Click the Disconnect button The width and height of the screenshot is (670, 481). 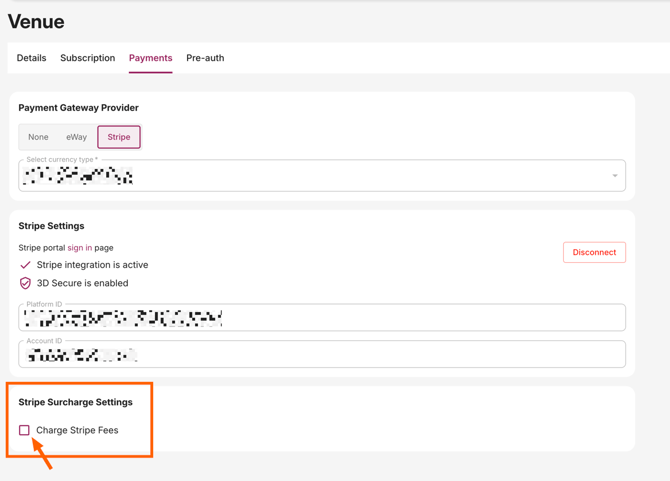tap(594, 252)
